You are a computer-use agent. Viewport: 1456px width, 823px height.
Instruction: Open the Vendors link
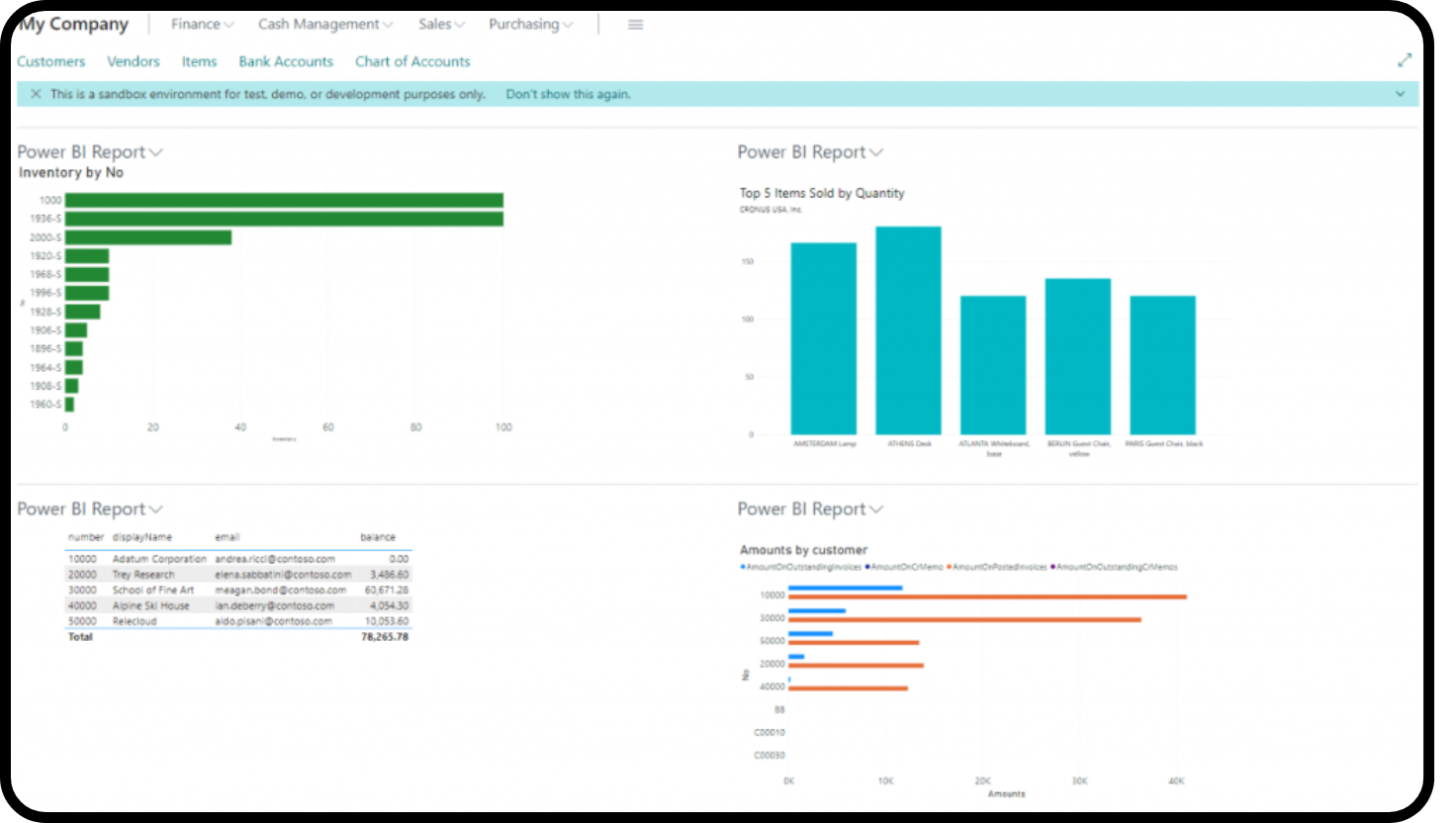(x=134, y=61)
